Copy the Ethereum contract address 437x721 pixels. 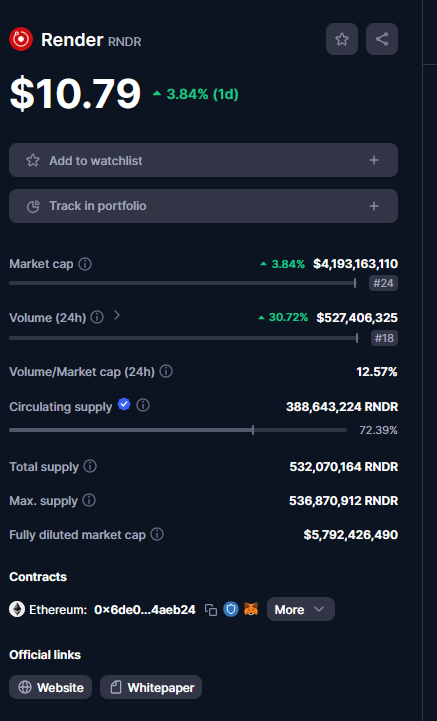pyautogui.click(x=211, y=610)
